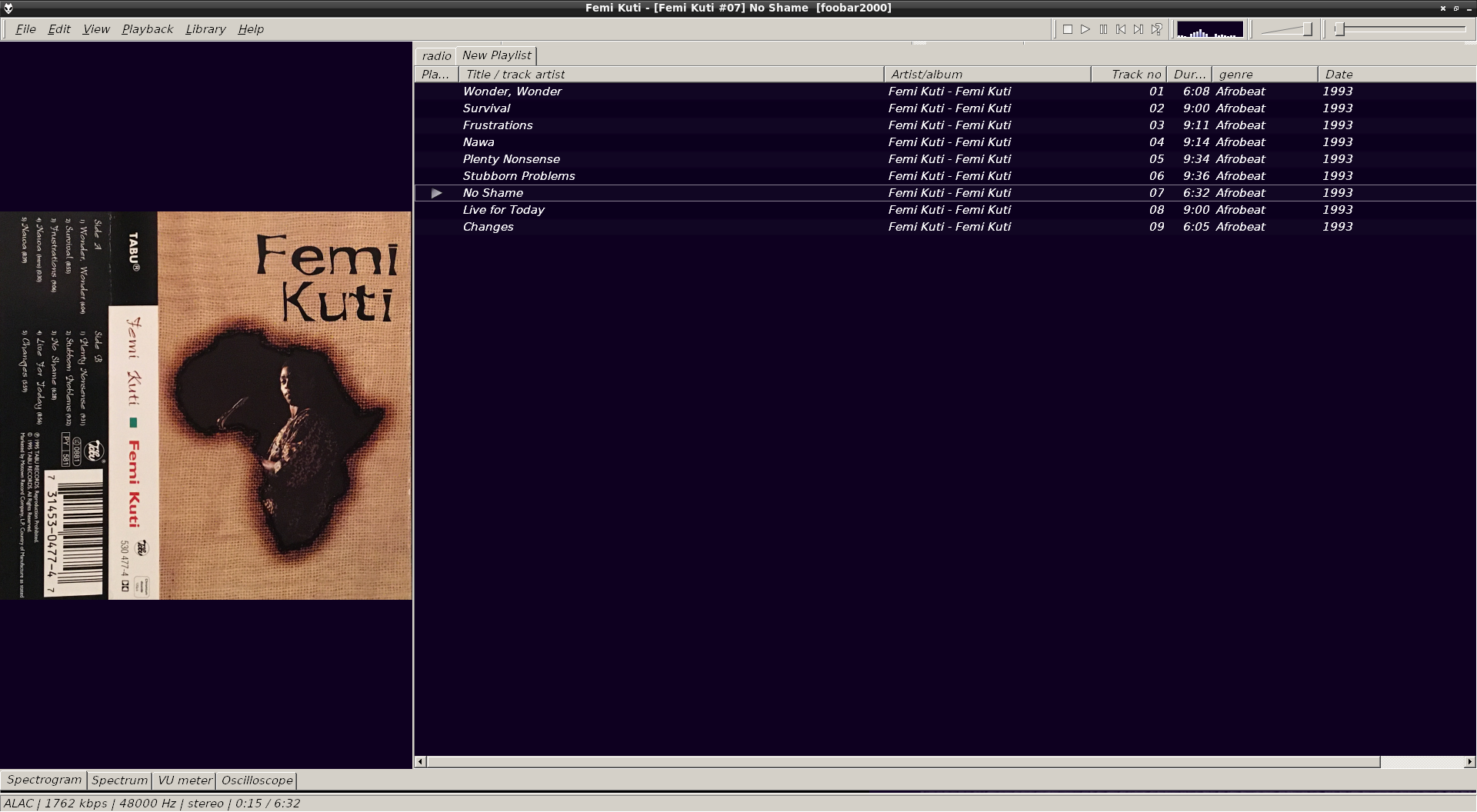Click track number 04 in the Nawa row
The image size is (1477, 812).
point(1156,142)
